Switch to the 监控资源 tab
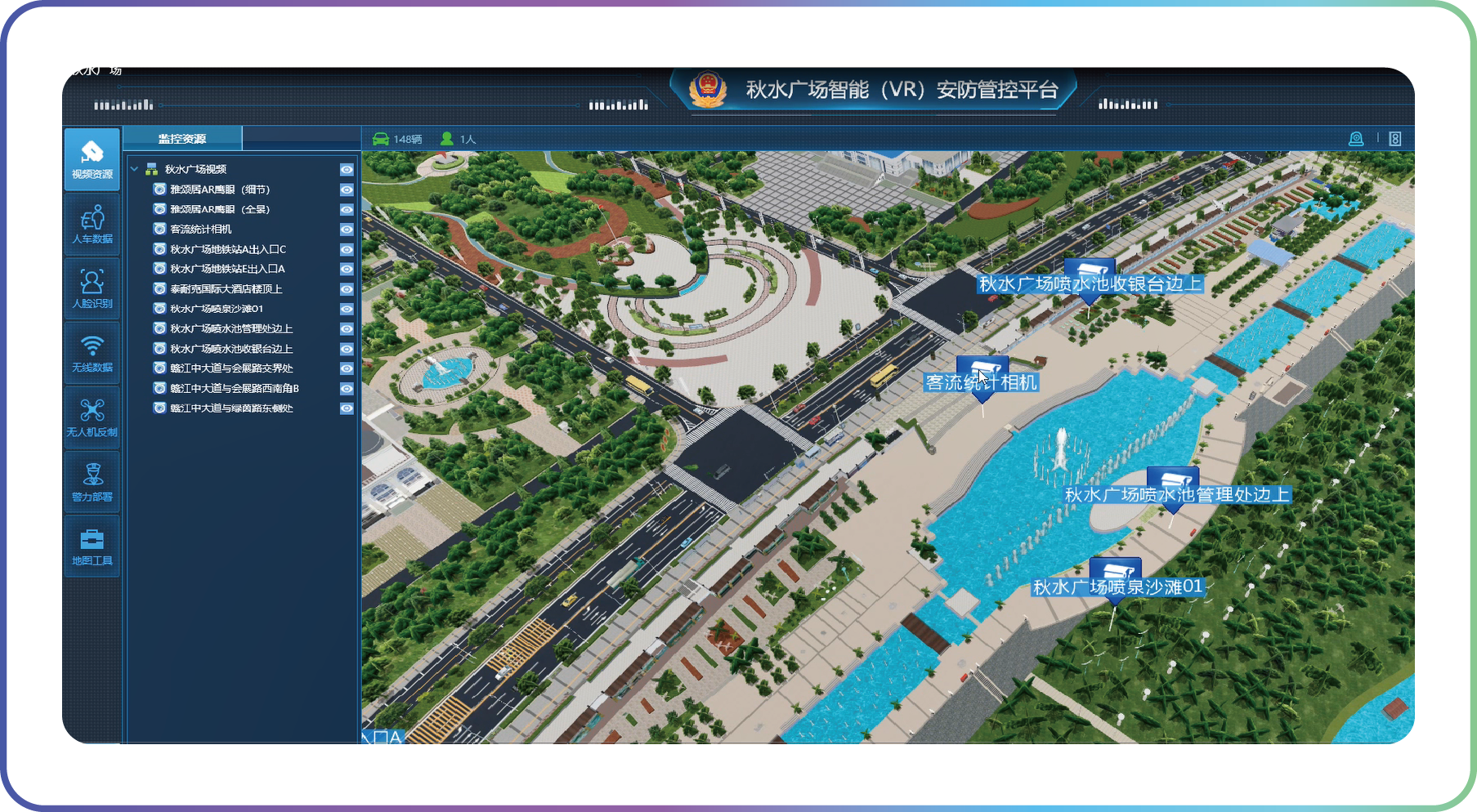Viewport: 1477px width, 812px height. tap(182, 139)
